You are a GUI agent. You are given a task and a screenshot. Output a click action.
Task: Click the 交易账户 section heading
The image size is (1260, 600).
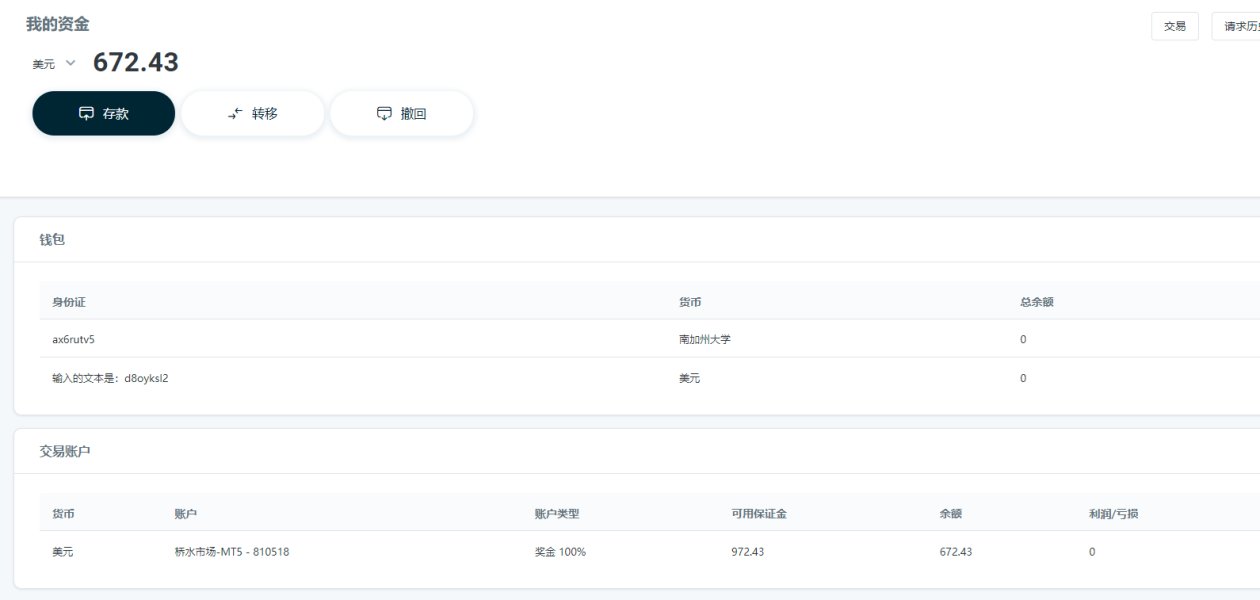(x=65, y=451)
